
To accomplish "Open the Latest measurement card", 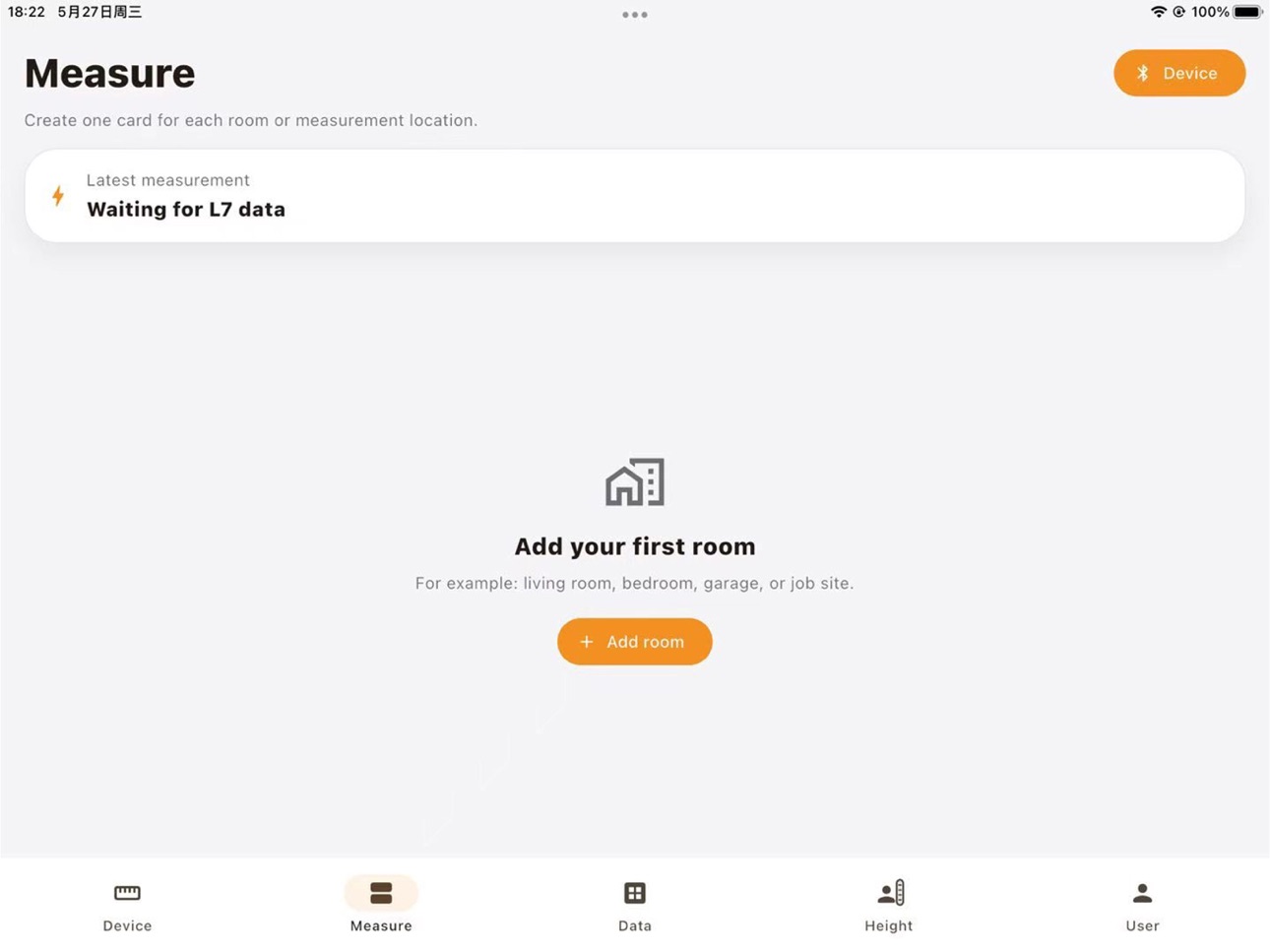I will pos(635,196).
